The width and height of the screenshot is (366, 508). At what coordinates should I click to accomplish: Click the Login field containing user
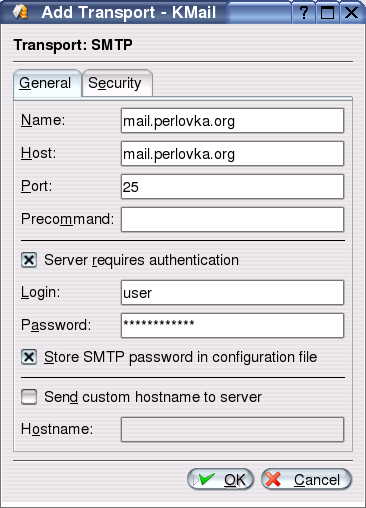(x=232, y=292)
